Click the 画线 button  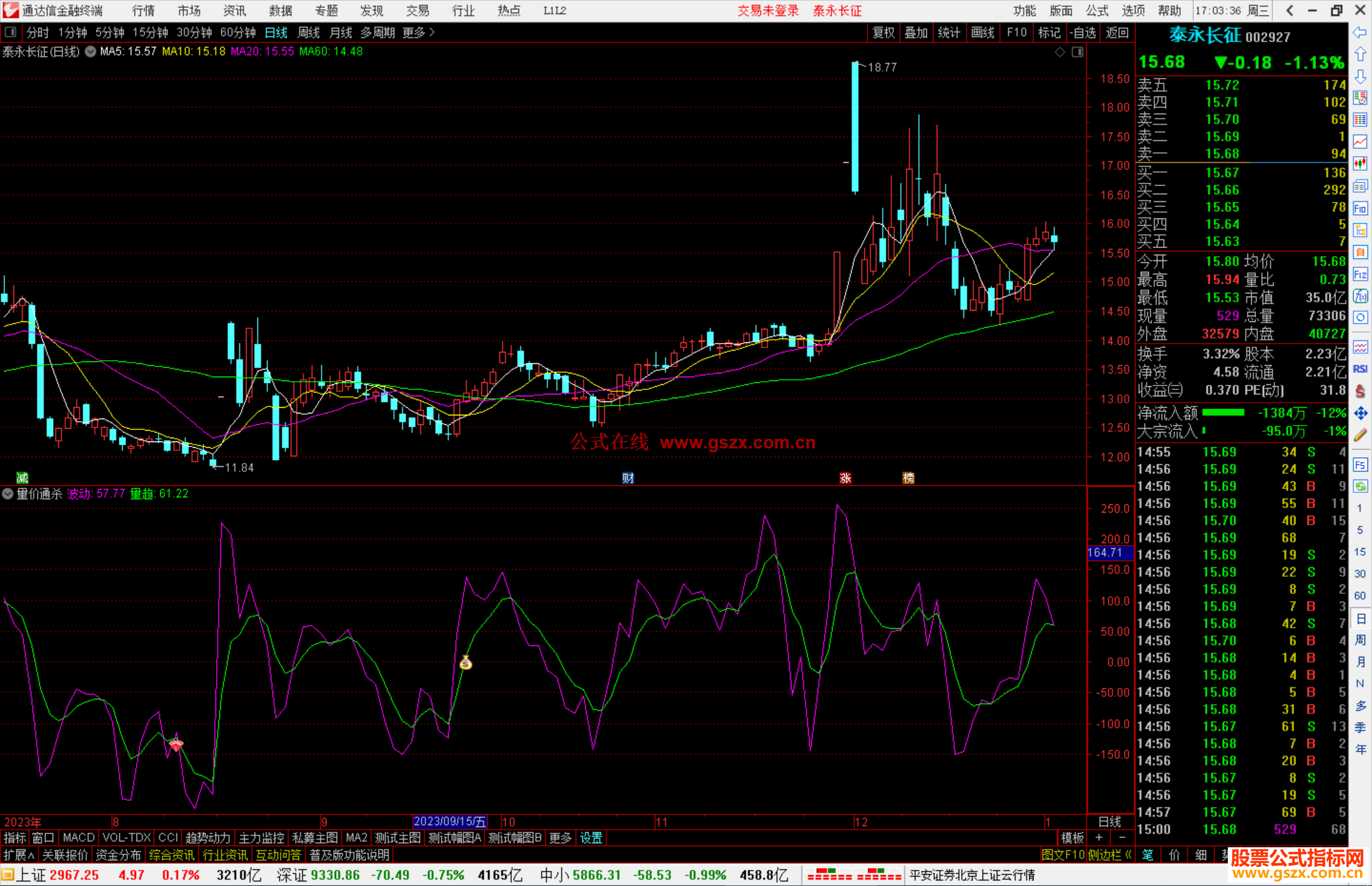coord(983,32)
